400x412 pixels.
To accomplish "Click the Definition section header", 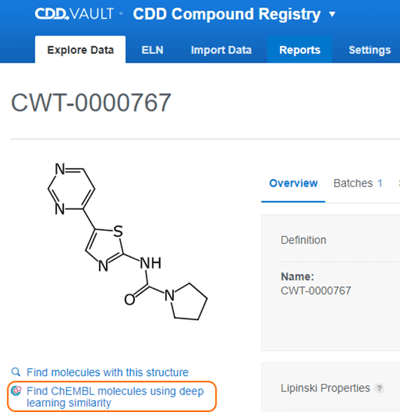I will click(303, 240).
